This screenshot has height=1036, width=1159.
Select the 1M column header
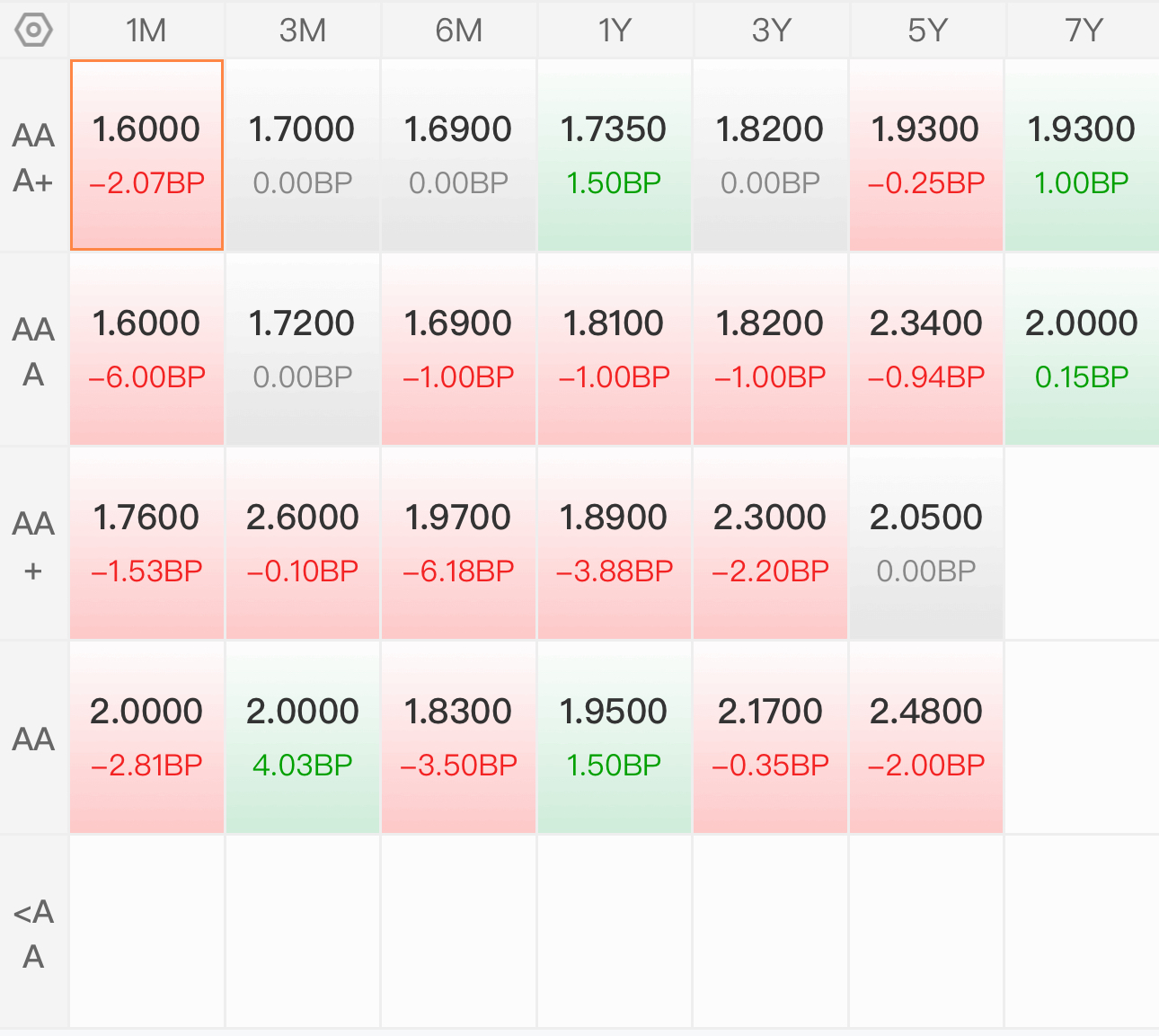tap(146, 31)
